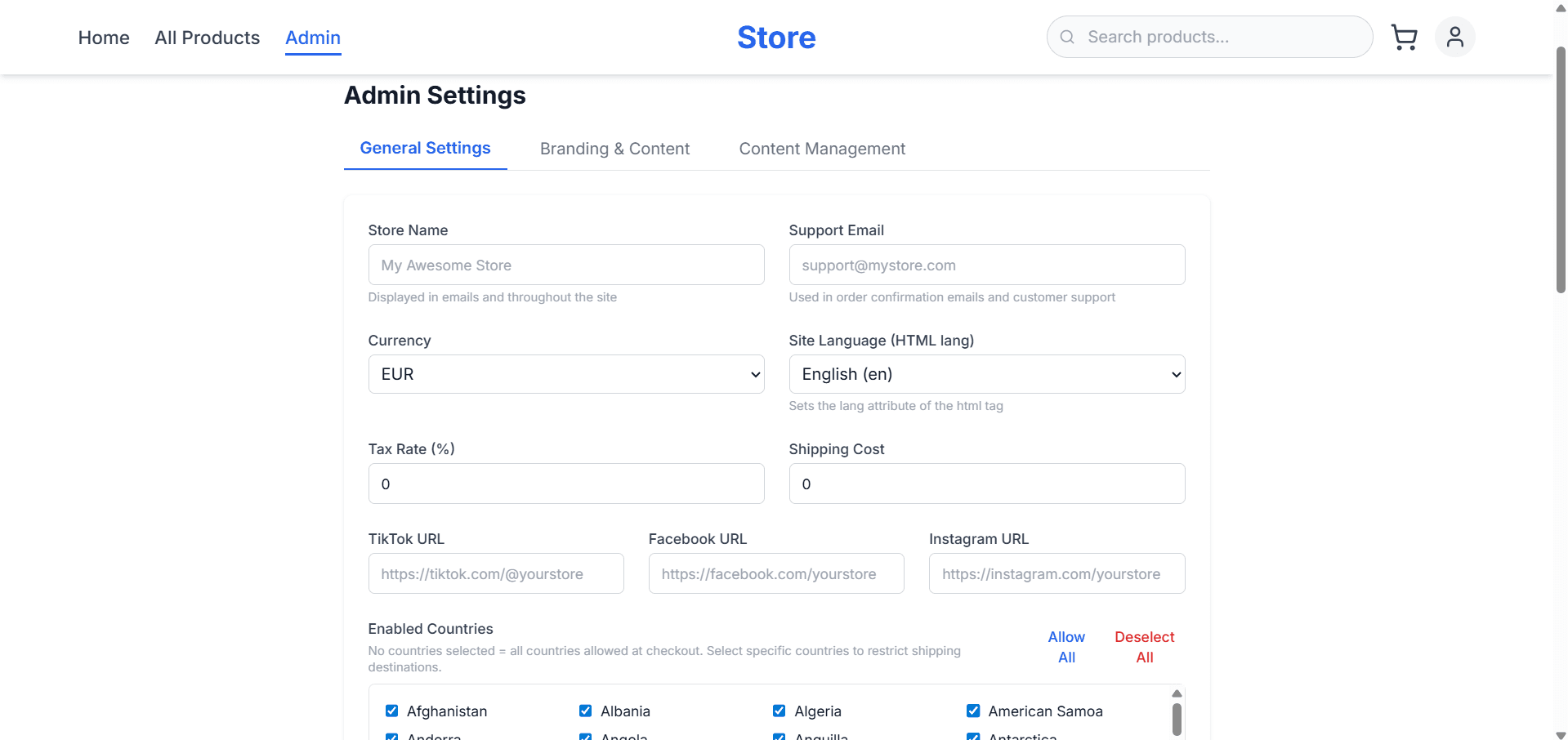This screenshot has width=1568, height=740.
Task: Open the Site Language dropdown
Action: (x=986, y=374)
